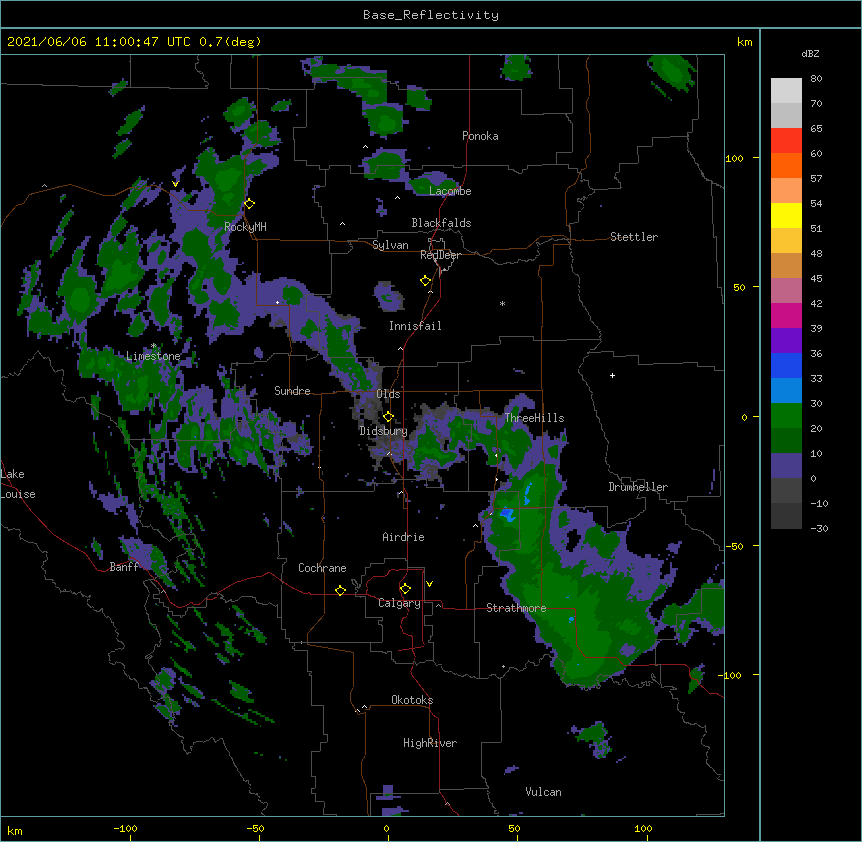The width and height of the screenshot is (862, 842).
Task: Click the Banff label
Action: click(124, 567)
